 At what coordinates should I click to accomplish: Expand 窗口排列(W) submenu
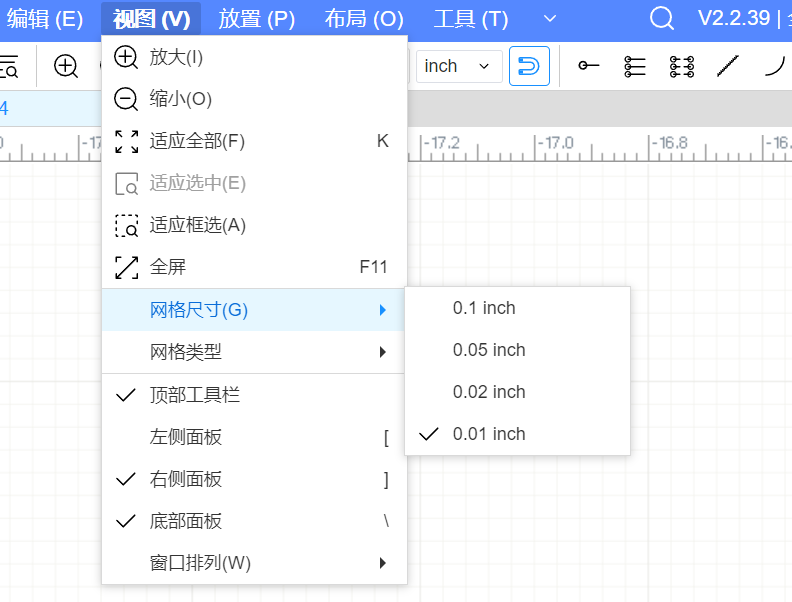pos(254,563)
